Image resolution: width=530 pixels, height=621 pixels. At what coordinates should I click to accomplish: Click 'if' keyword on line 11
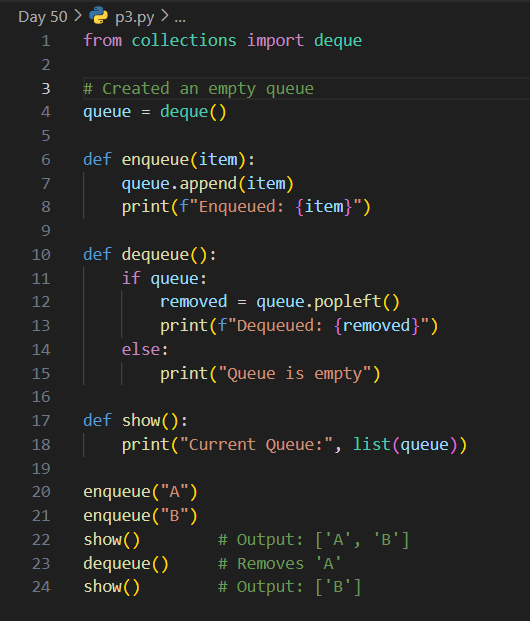(x=131, y=278)
